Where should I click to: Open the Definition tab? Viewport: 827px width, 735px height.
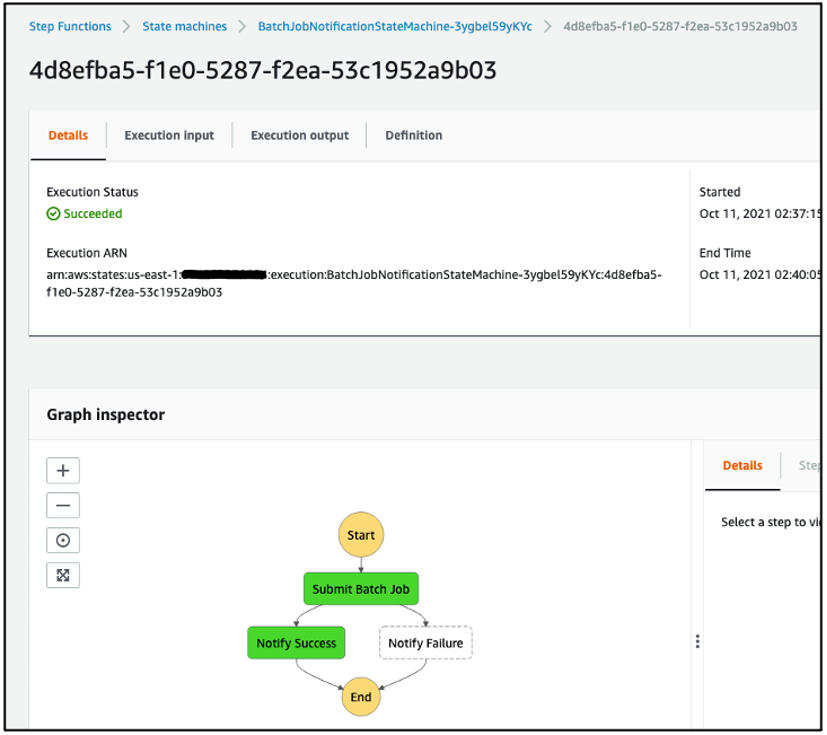414,136
